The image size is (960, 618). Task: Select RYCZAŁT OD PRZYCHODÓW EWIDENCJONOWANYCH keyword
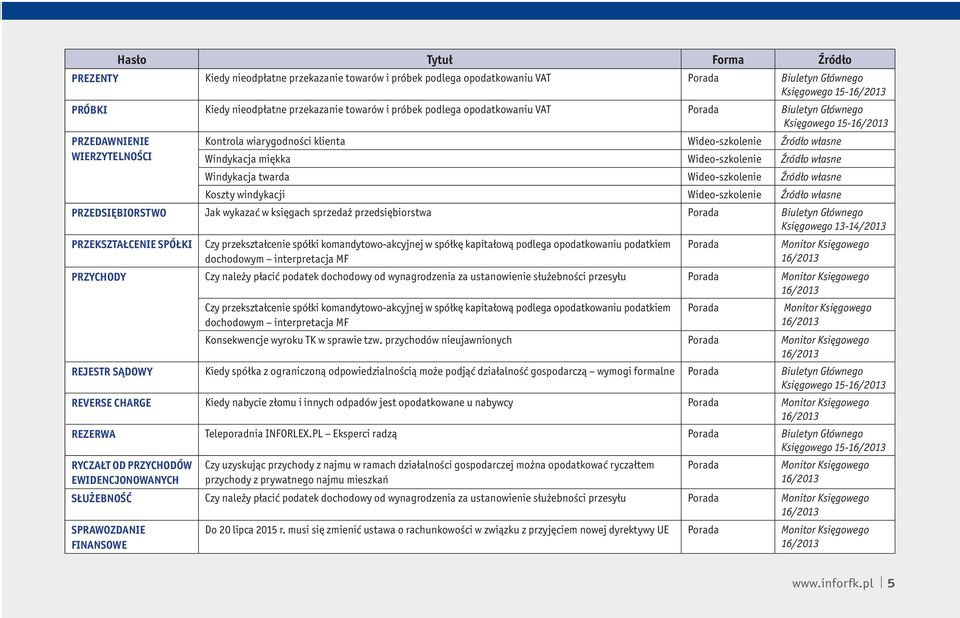132,473
